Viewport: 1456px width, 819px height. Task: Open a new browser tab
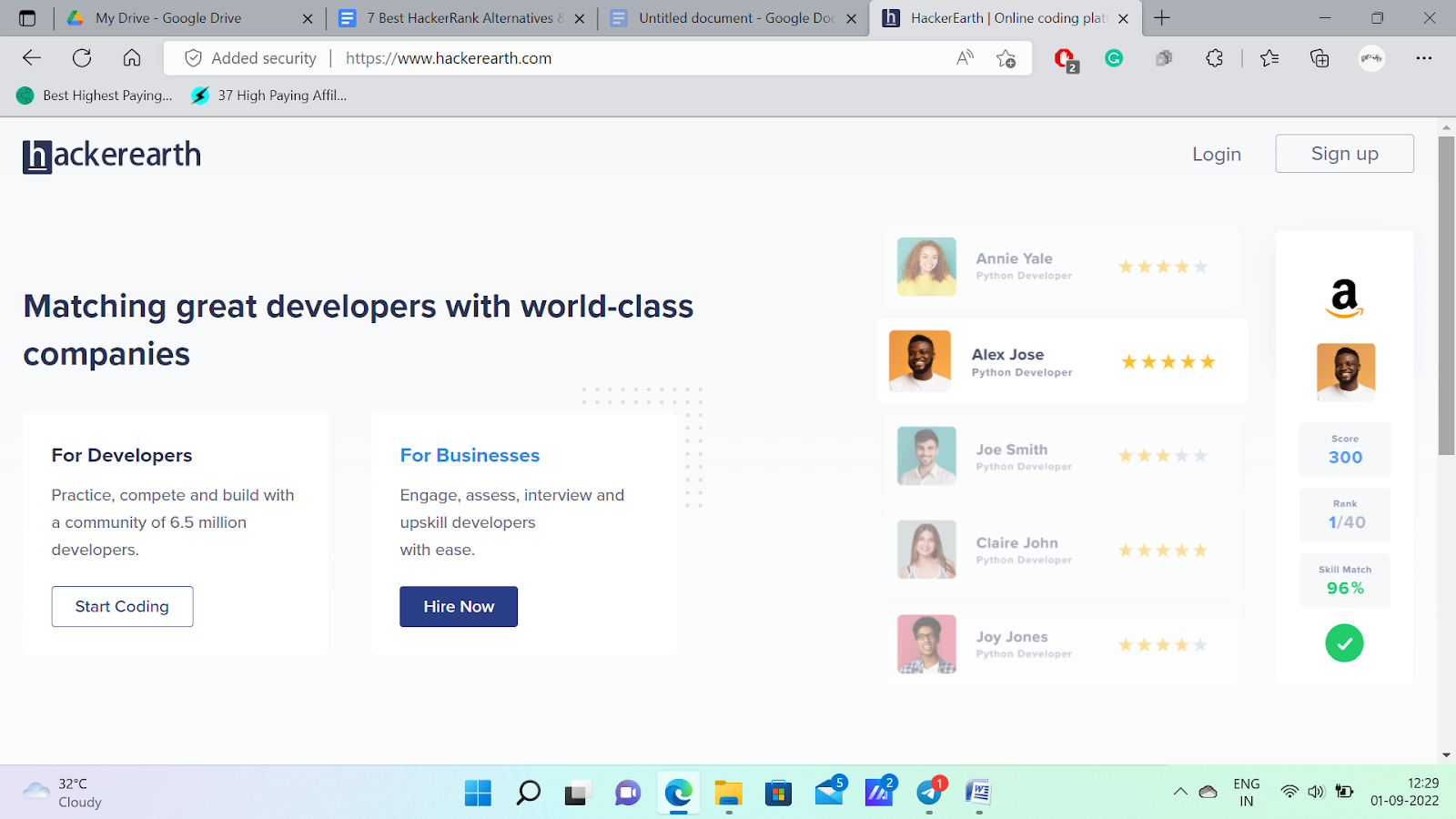click(x=1162, y=18)
